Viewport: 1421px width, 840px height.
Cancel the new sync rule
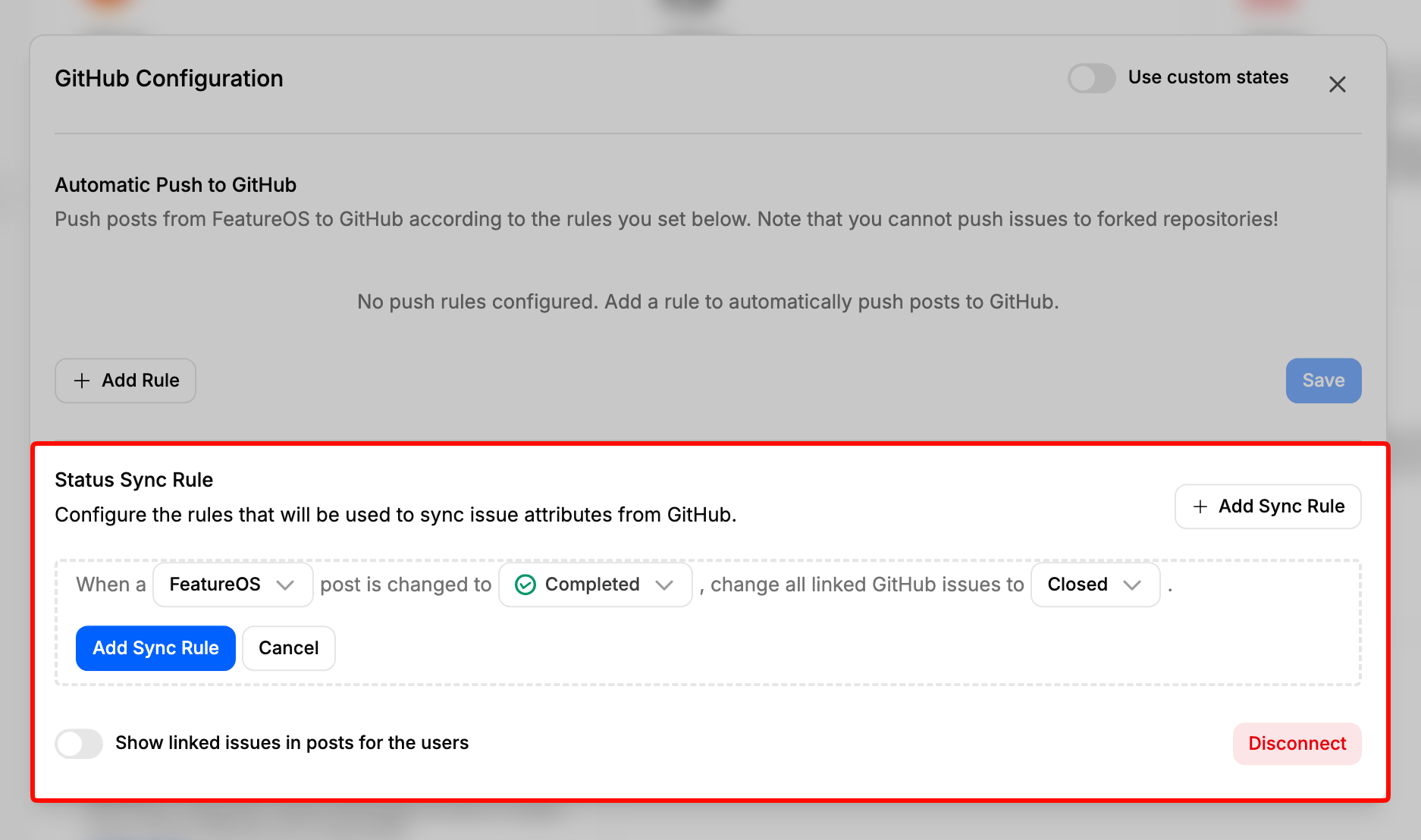[289, 648]
